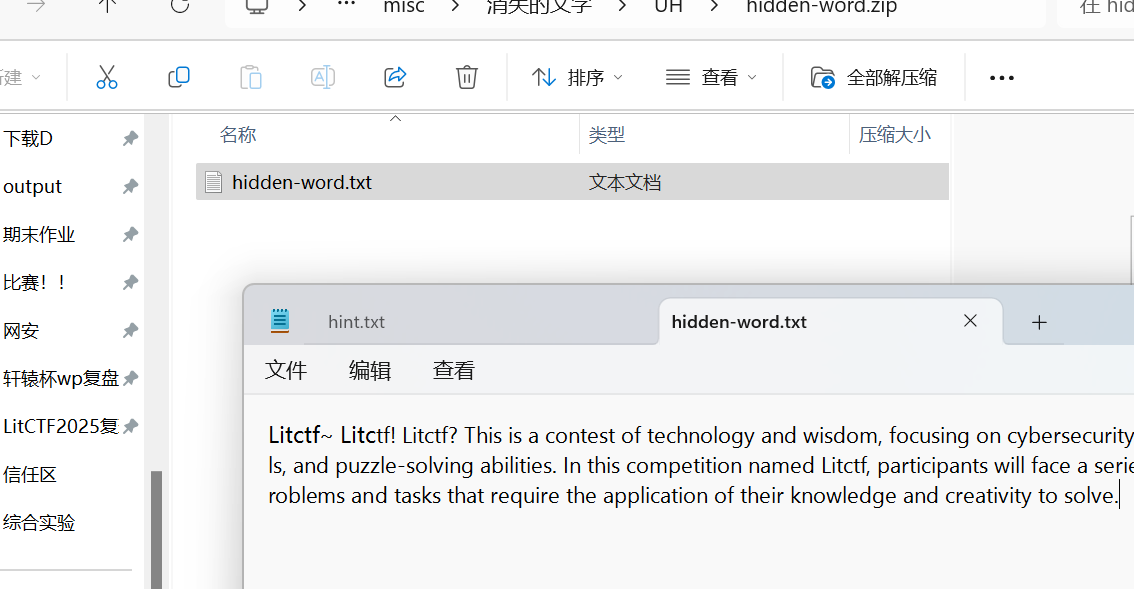This screenshot has width=1134, height=589.
Task: Open 网安 folder in sidebar
Action: click(x=21, y=331)
